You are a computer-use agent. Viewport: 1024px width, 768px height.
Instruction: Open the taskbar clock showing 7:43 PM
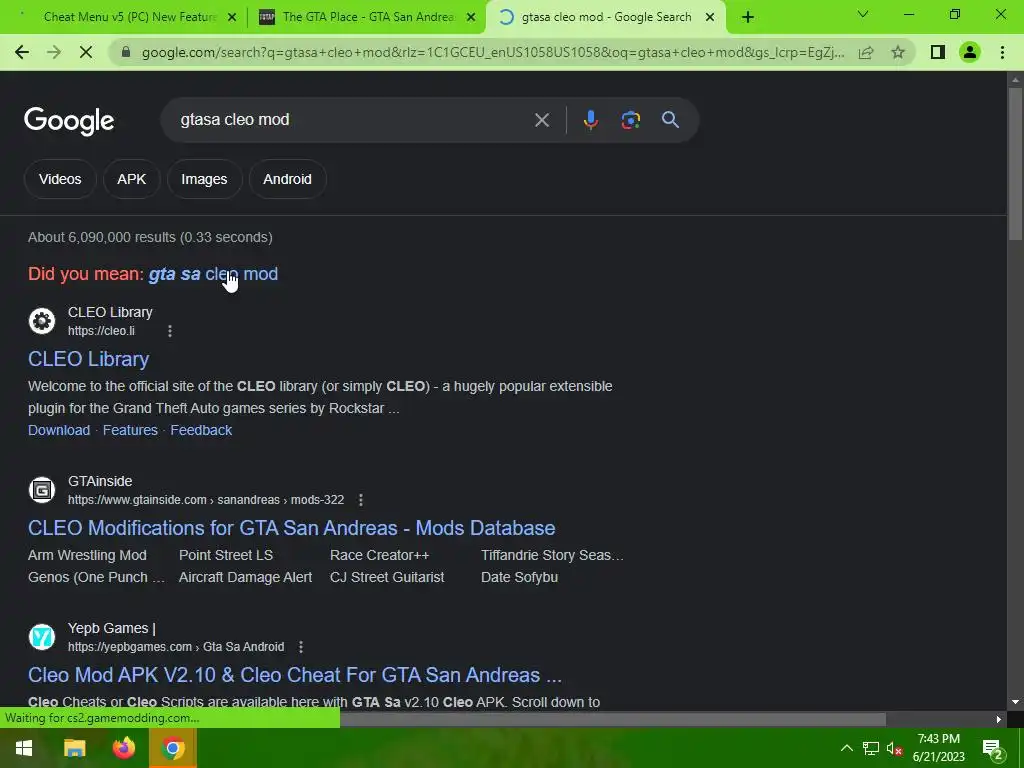(x=938, y=748)
